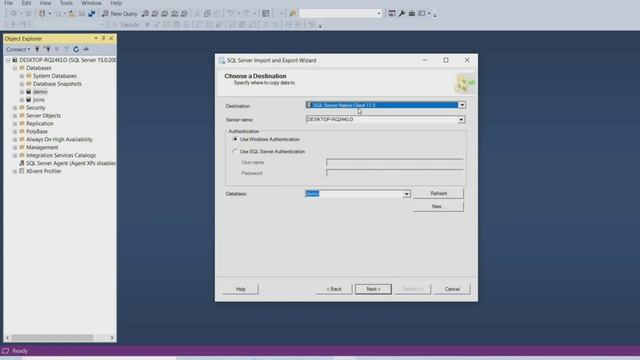Open the Database dropdown in the wizard

[407, 194]
